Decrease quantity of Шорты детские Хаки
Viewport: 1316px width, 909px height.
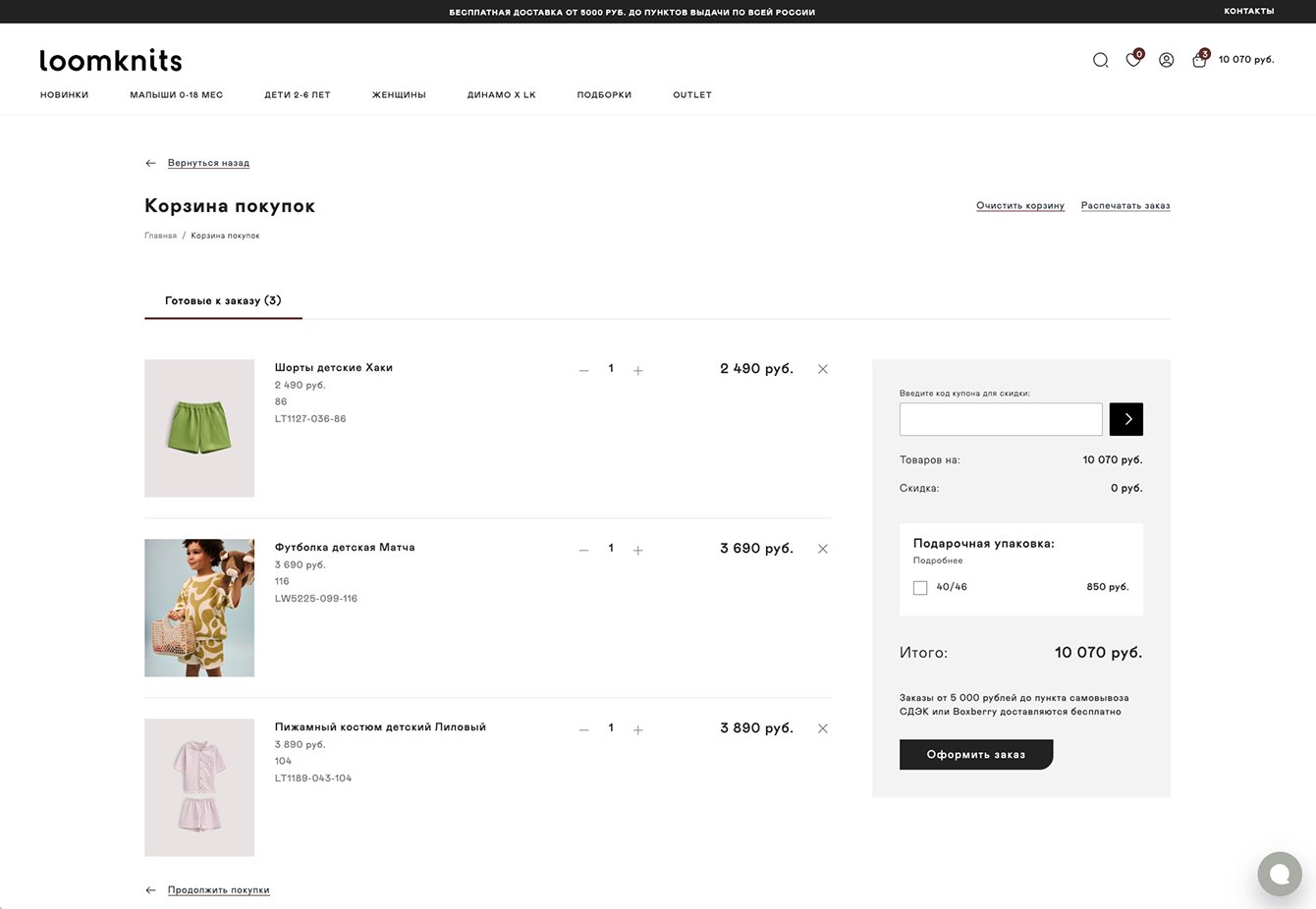583,370
